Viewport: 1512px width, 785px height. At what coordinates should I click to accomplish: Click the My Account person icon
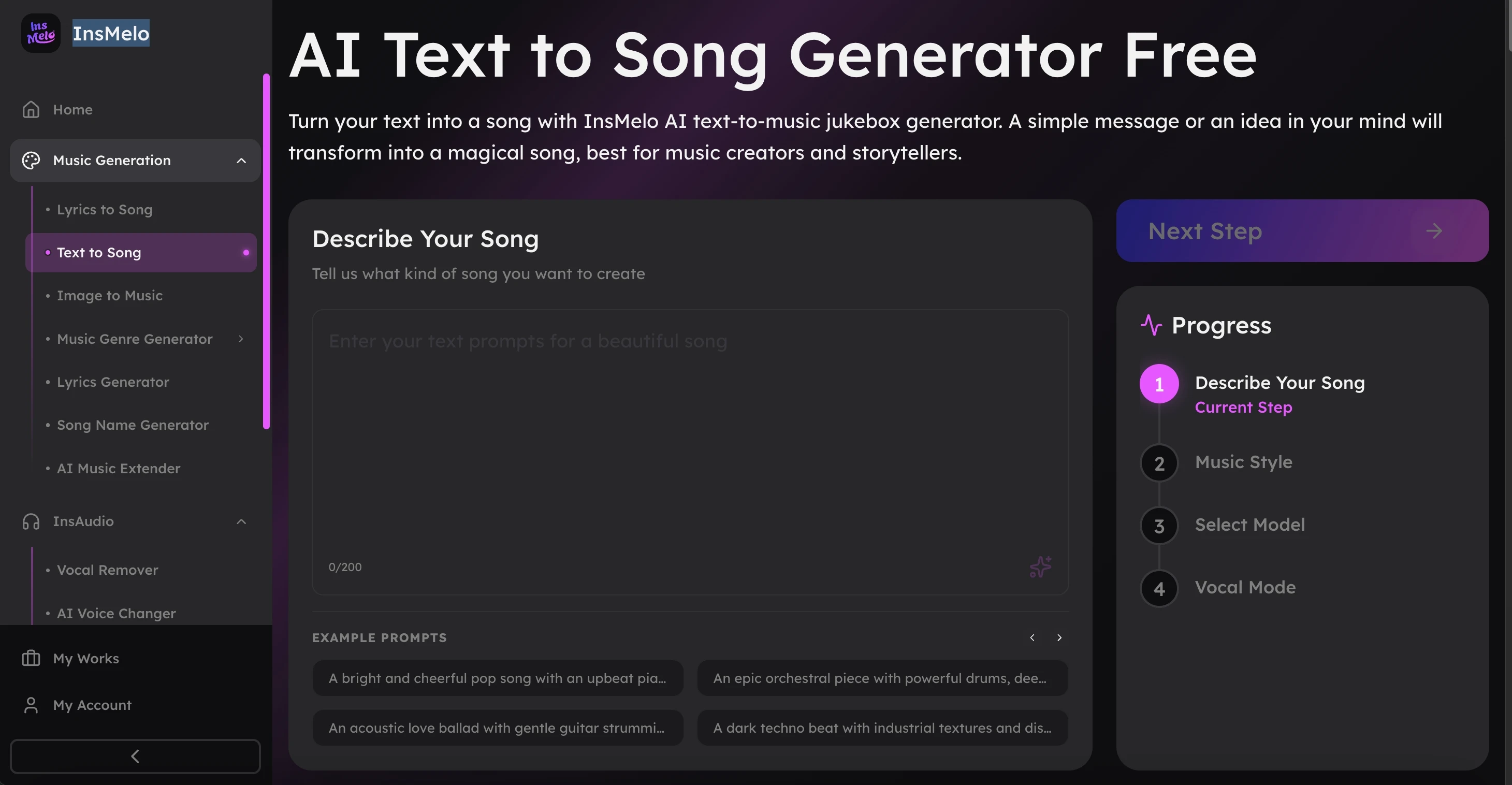point(31,705)
